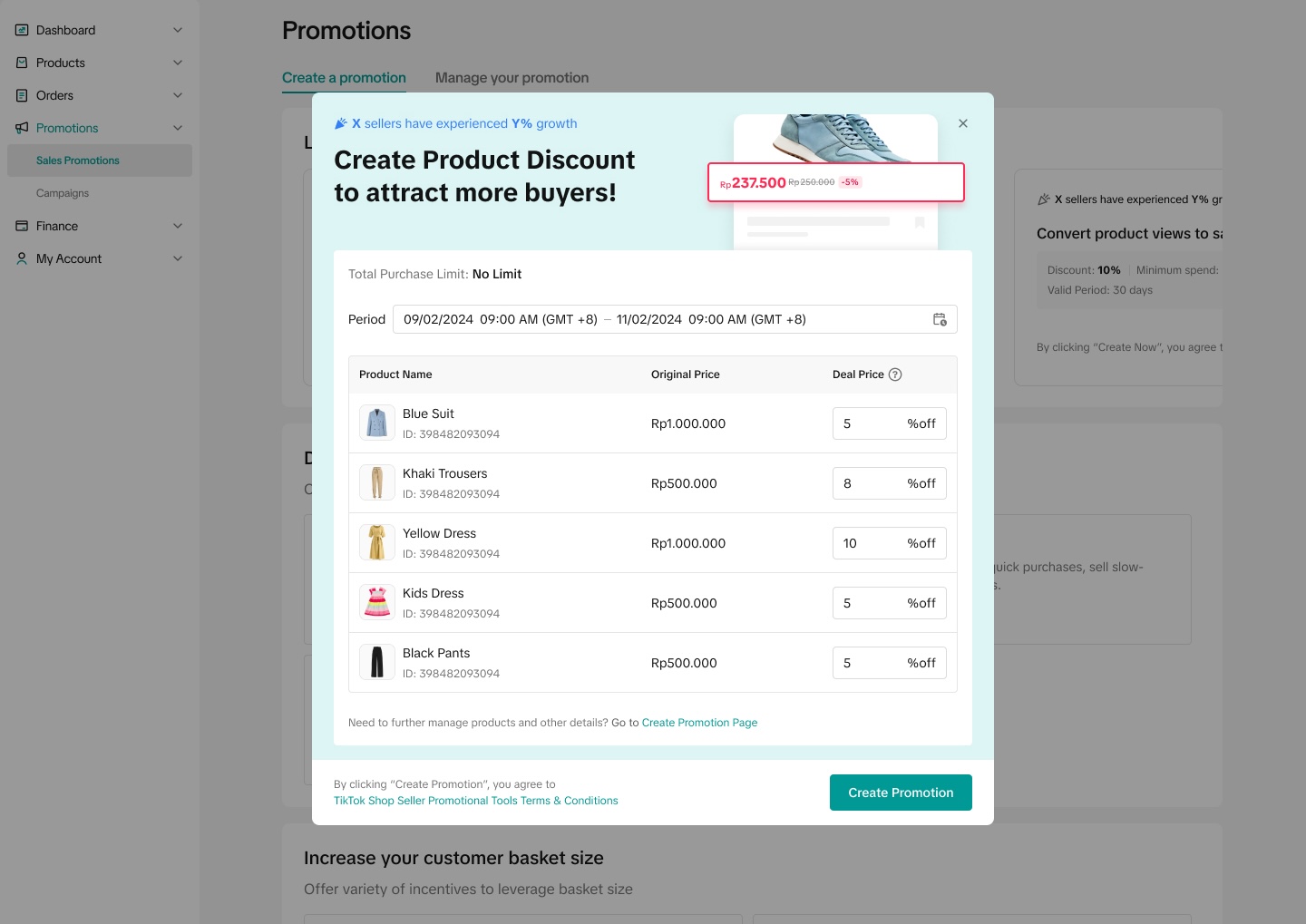Click the My Account person icon
1306x924 pixels.
(22, 258)
